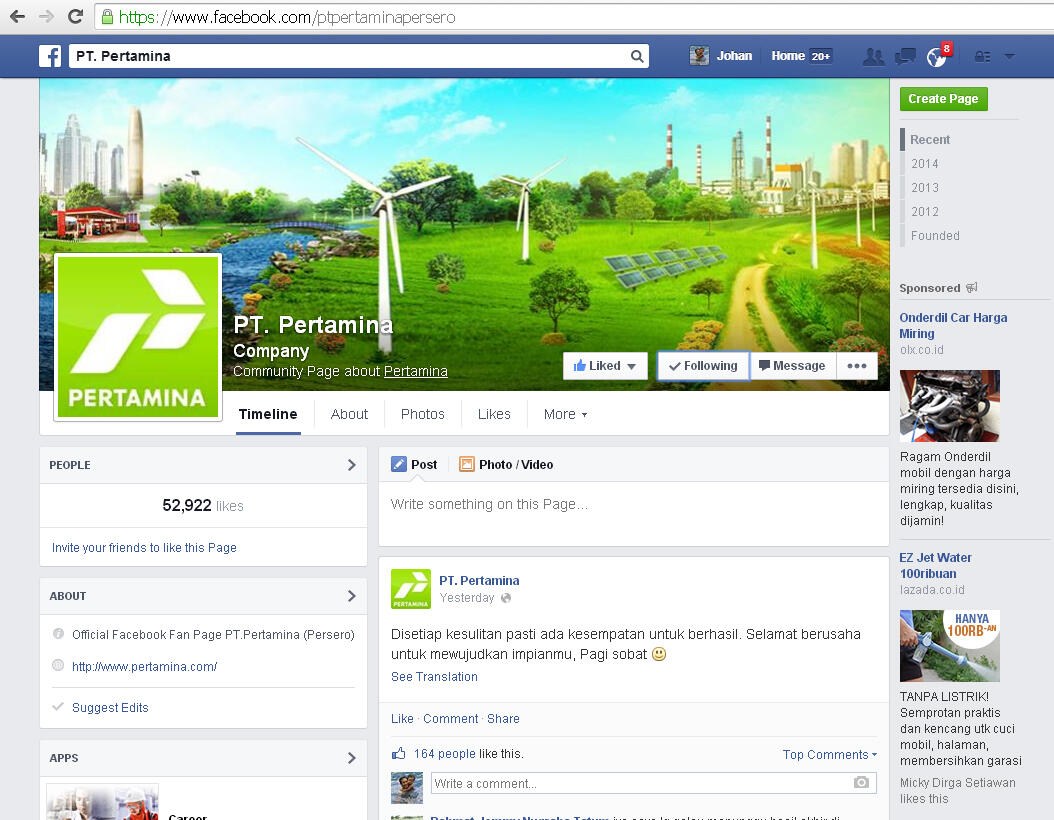Open the Pertamina community page link
Screen dimensions: 1054x820
(x=415, y=371)
